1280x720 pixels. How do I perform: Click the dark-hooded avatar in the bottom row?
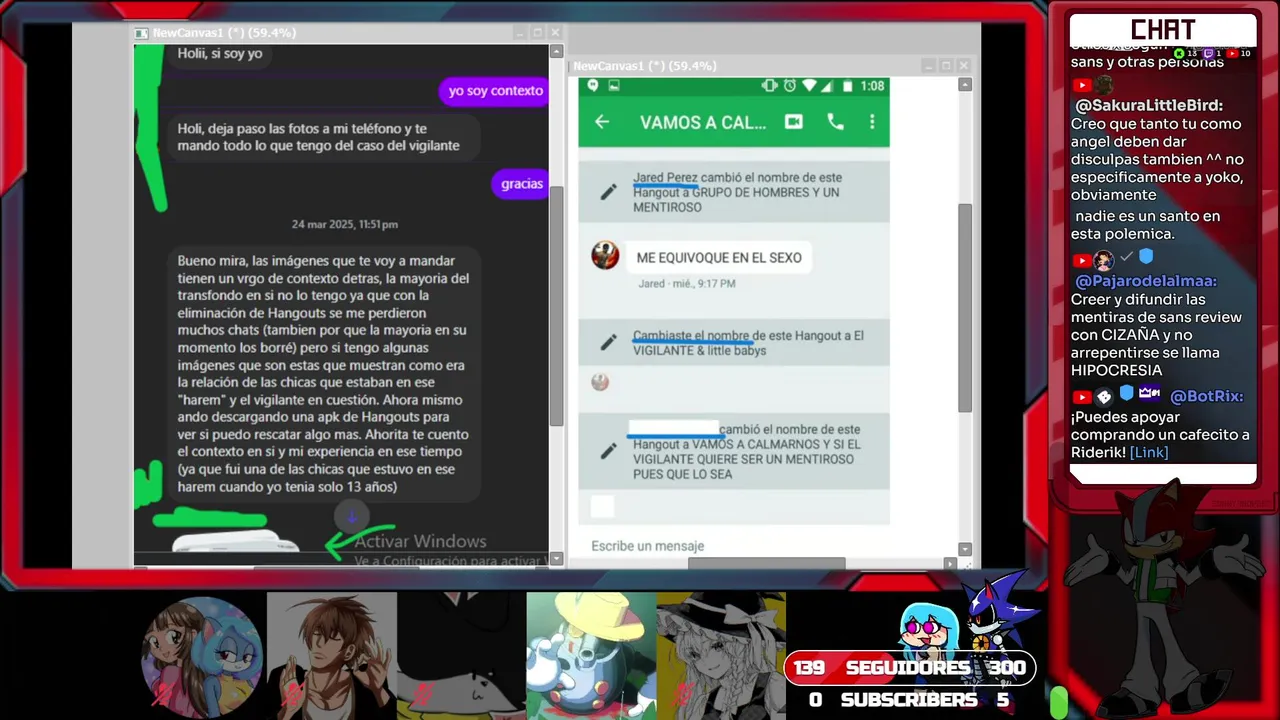[462, 655]
